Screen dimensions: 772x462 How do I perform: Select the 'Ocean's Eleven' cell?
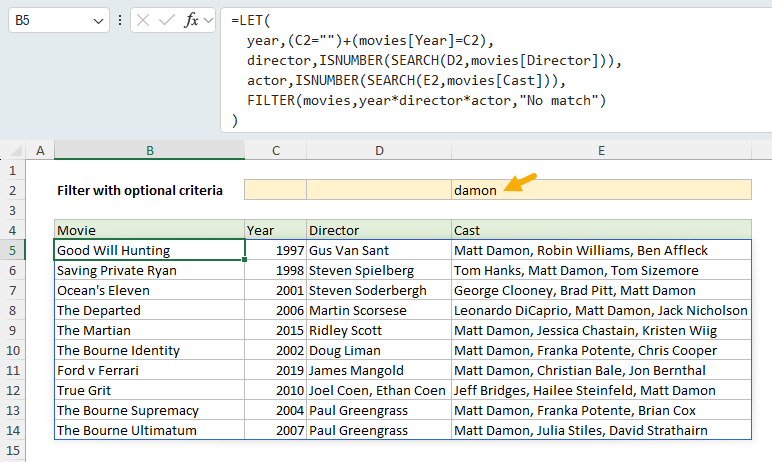click(149, 290)
